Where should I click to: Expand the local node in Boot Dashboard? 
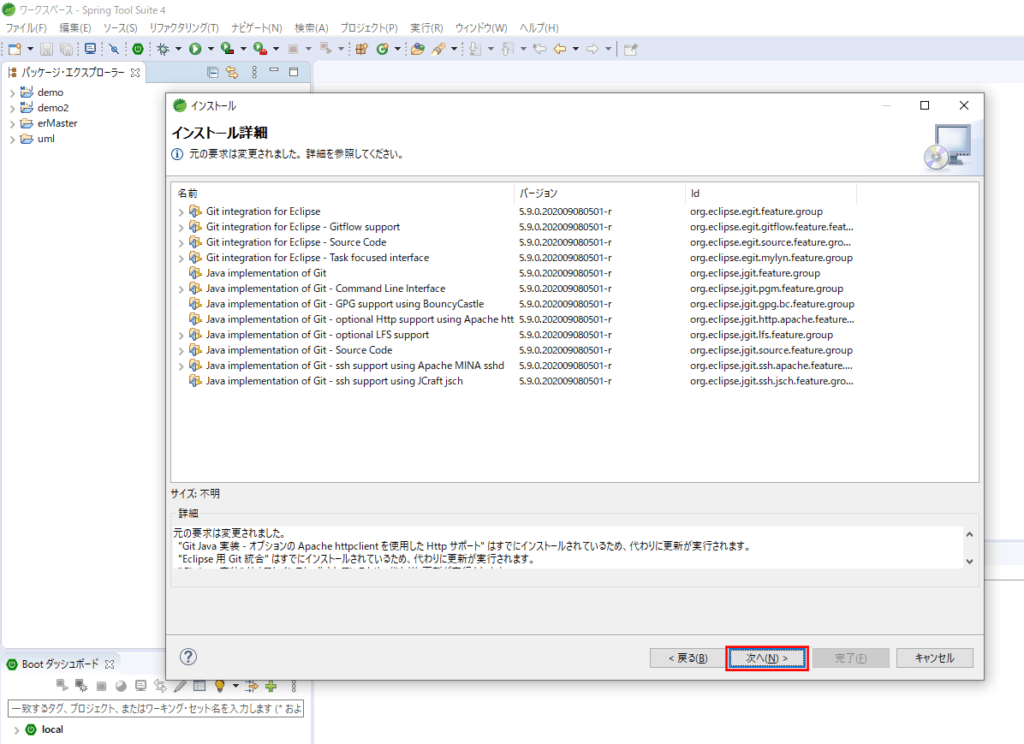tap(17, 729)
